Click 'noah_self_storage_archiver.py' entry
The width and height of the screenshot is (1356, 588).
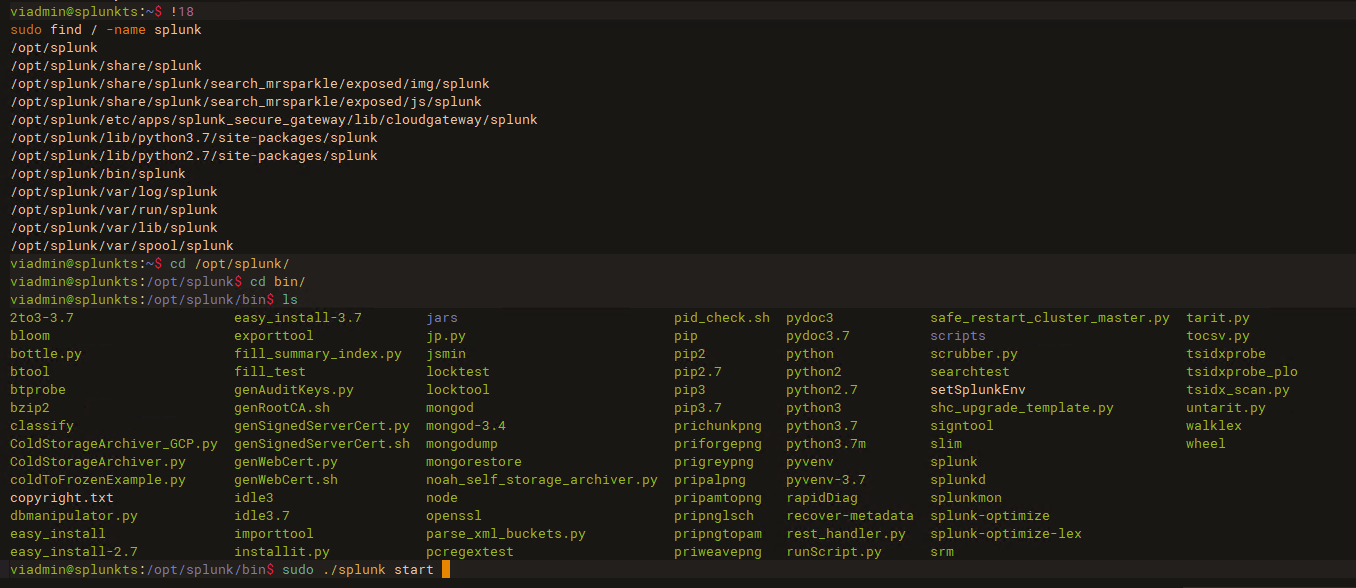tap(541, 480)
